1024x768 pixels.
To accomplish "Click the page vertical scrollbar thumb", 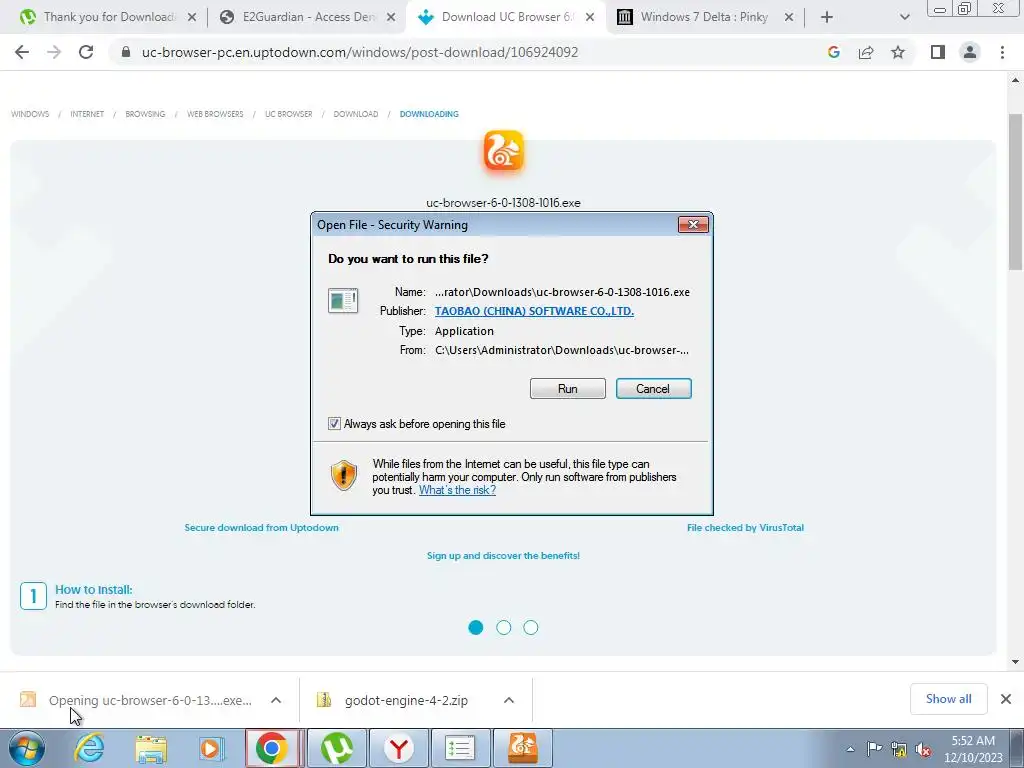I will point(1015,191).
